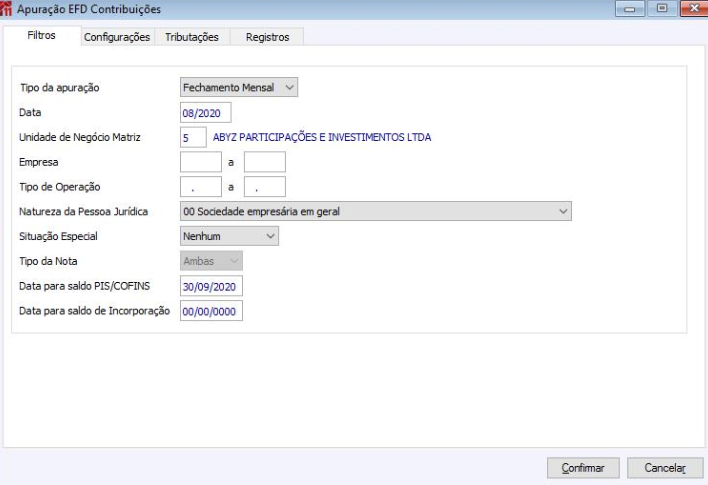Expand the Tipo da apuração dropdown
This screenshot has height=485, width=708.
(x=239, y=88)
